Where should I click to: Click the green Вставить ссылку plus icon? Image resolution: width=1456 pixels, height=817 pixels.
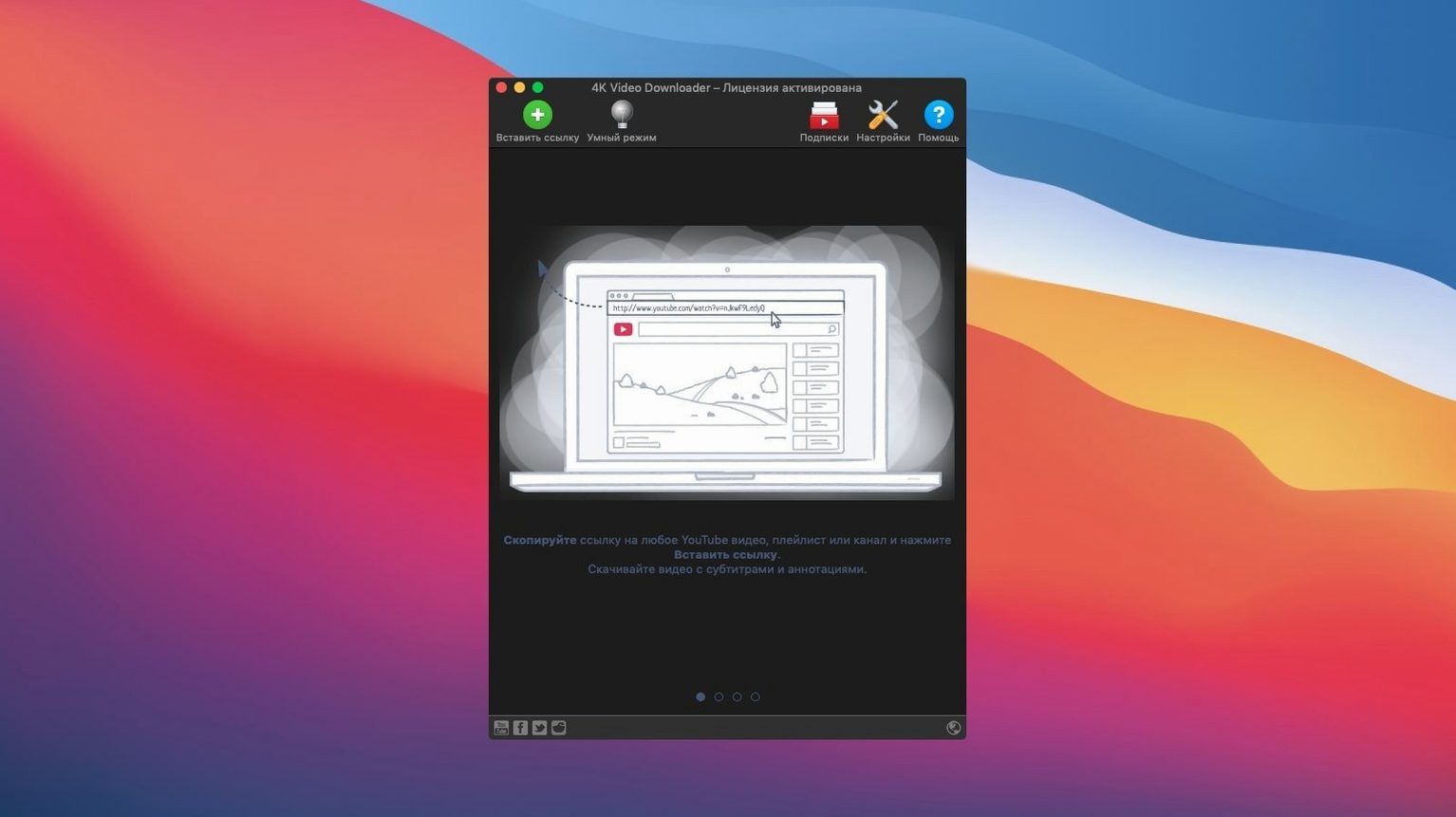(x=537, y=115)
